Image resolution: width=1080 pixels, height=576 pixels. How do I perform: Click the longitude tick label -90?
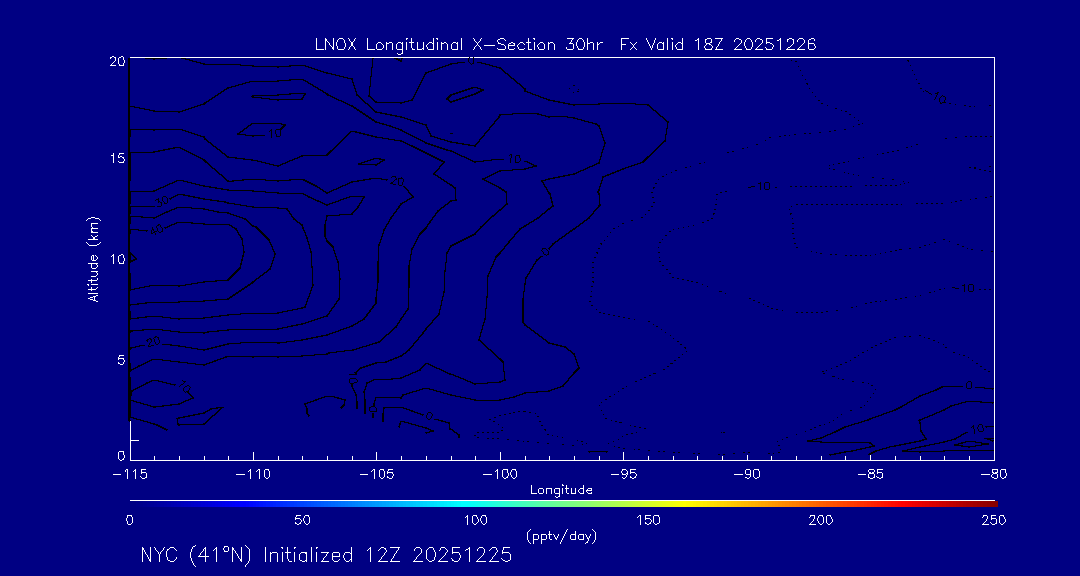pyautogui.click(x=747, y=475)
